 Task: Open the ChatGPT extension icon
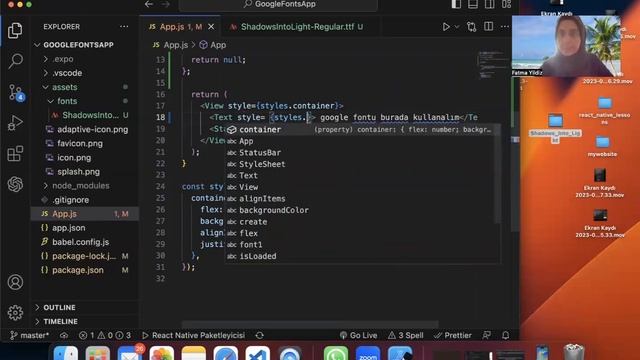coord(15,184)
